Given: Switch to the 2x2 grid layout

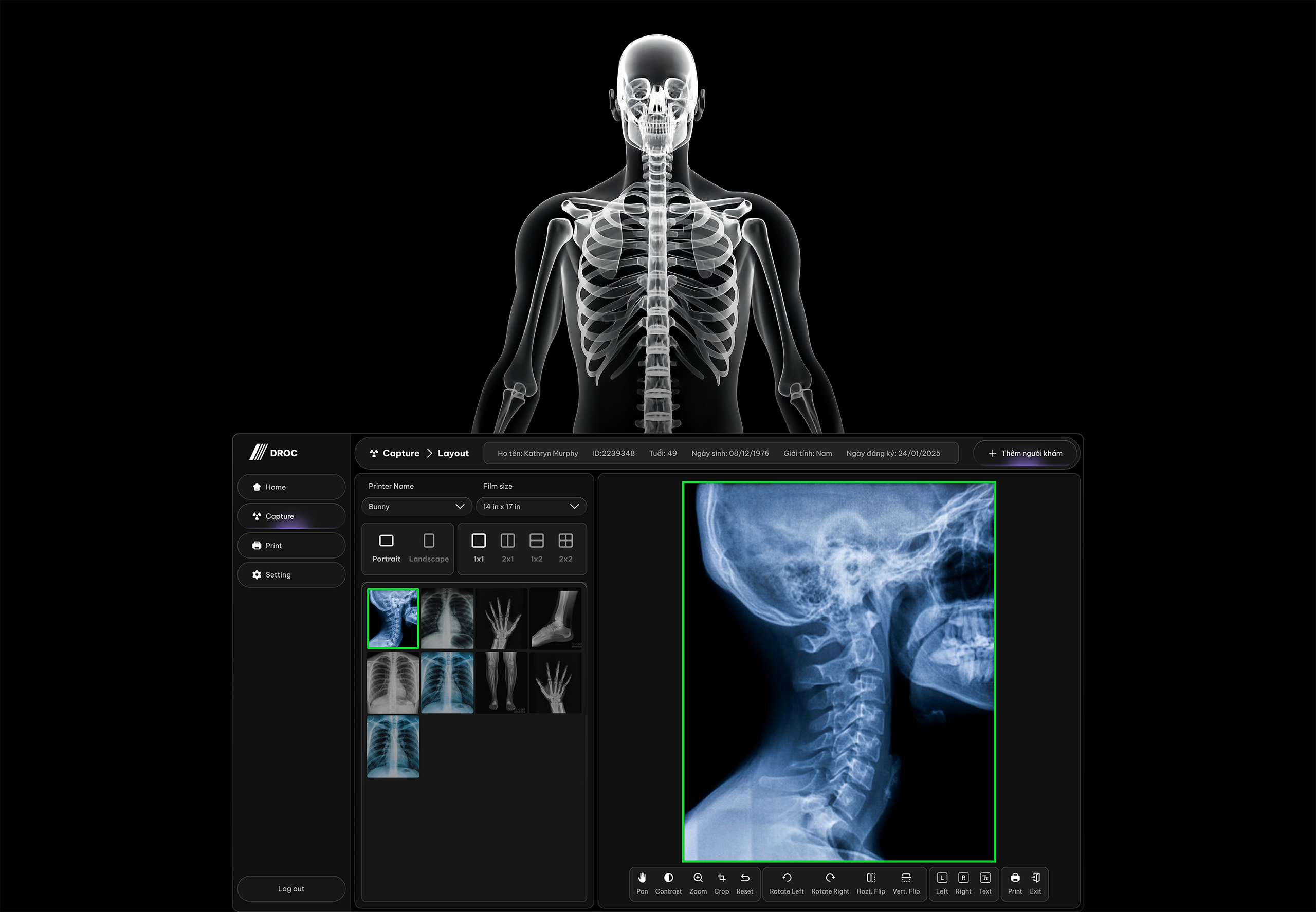Looking at the screenshot, I should coord(565,547).
